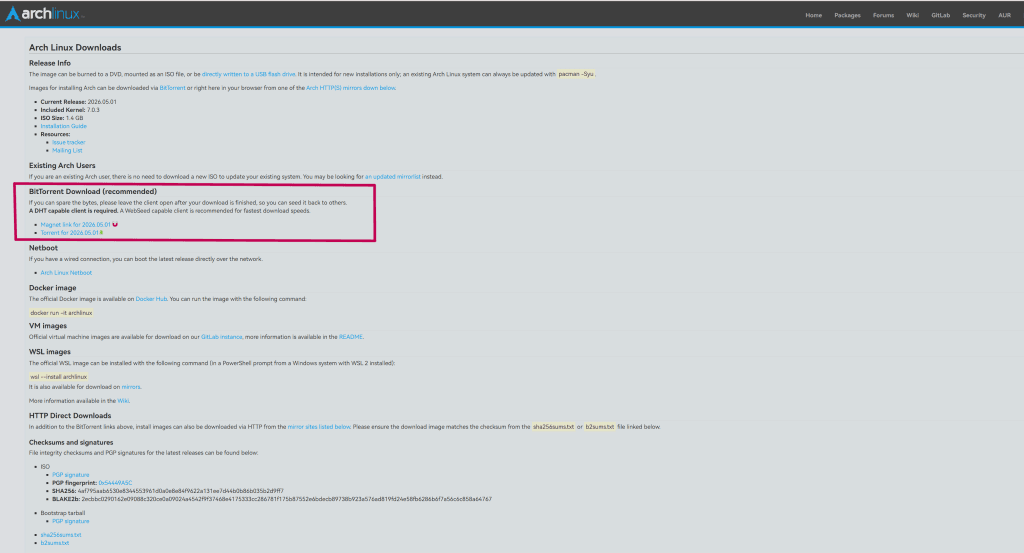
Task: Click the Current Release 2026.05.01 text
Action: pos(78,102)
